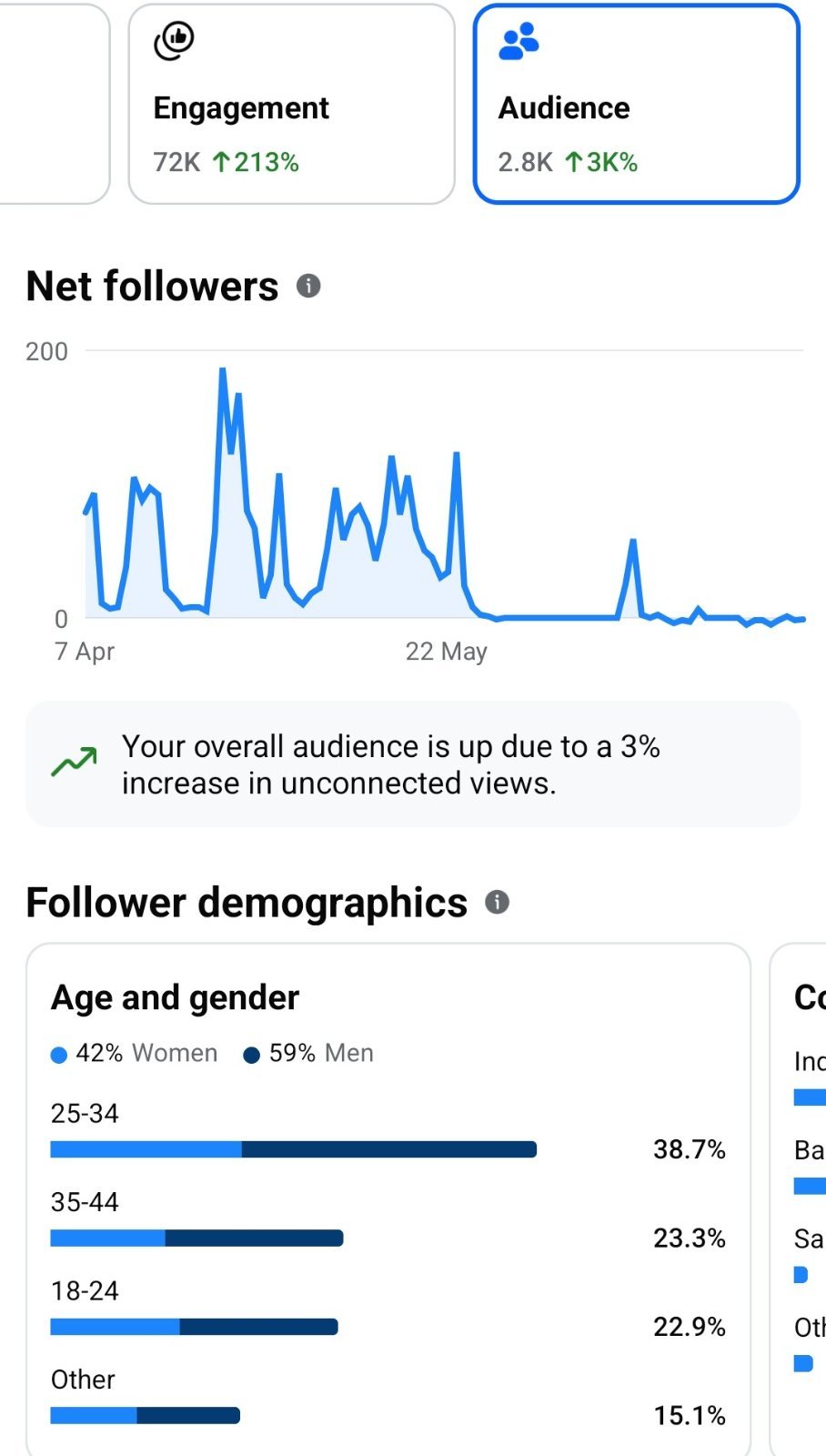Viewport: 826px width, 1456px height.
Task: Tap the Audience people icon
Action: tap(519, 42)
